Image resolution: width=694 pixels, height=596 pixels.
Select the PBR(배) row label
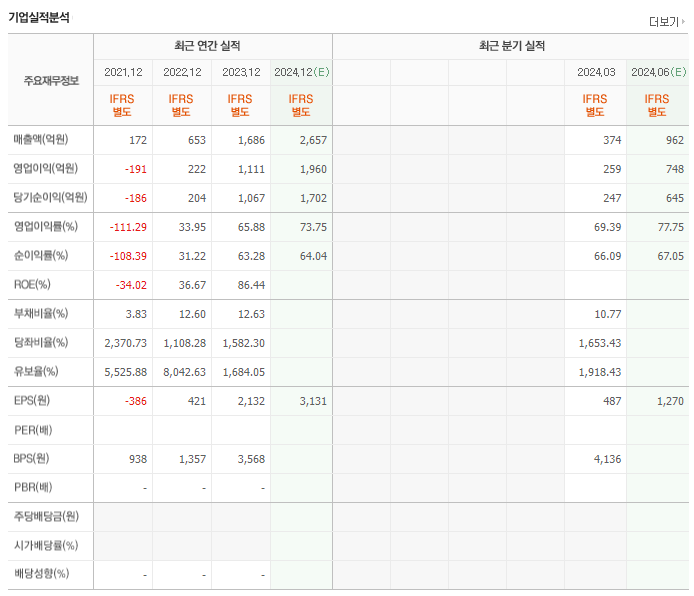click(33, 487)
